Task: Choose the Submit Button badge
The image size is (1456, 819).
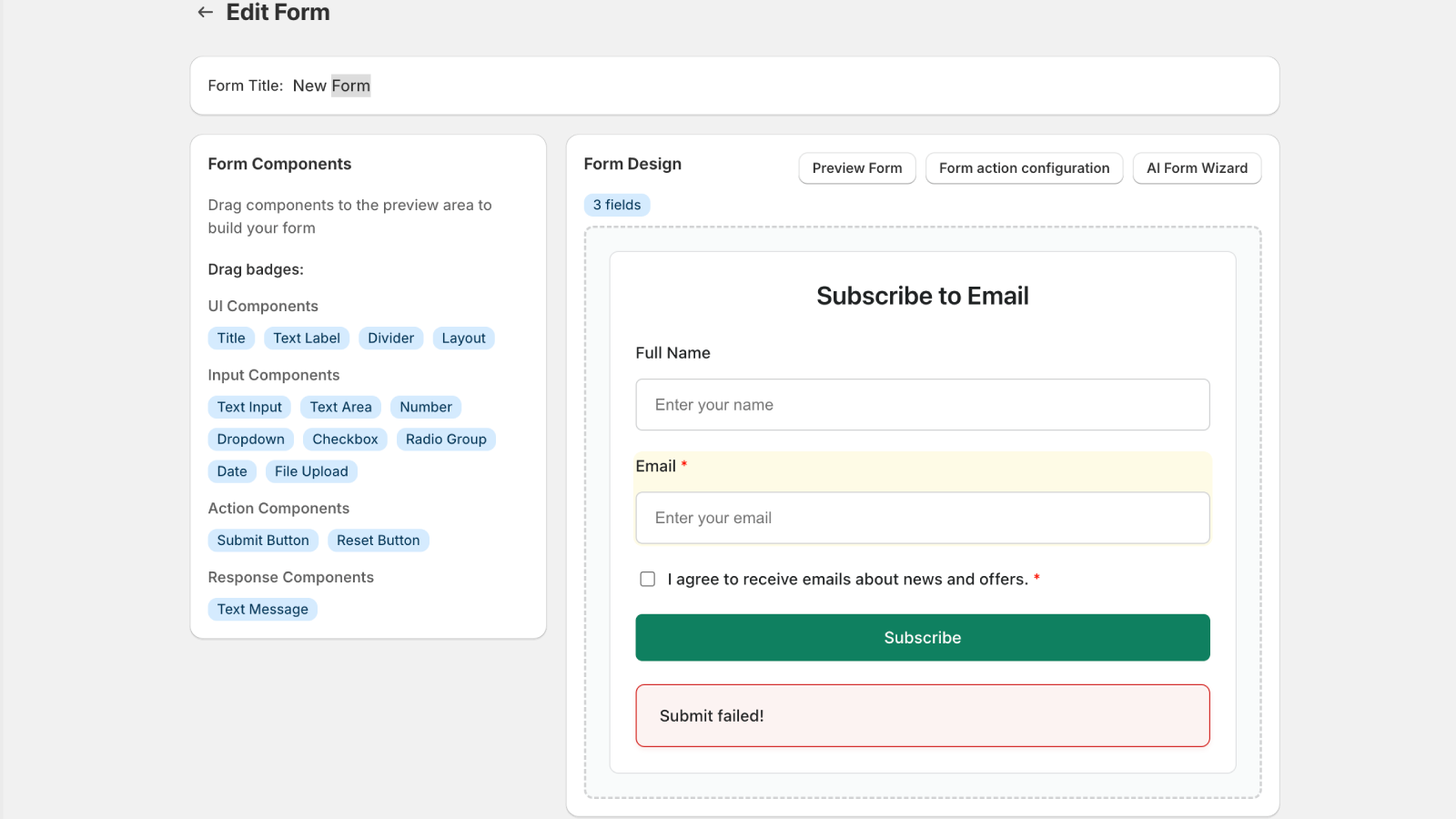Action: pyautogui.click(x=263, y=541)
